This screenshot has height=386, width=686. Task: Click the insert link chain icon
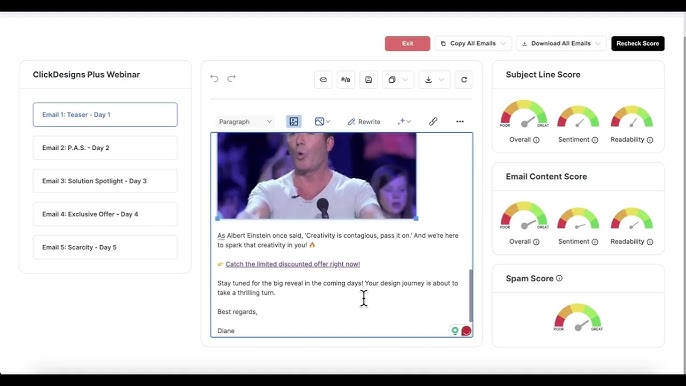click(x=433, y=122)
